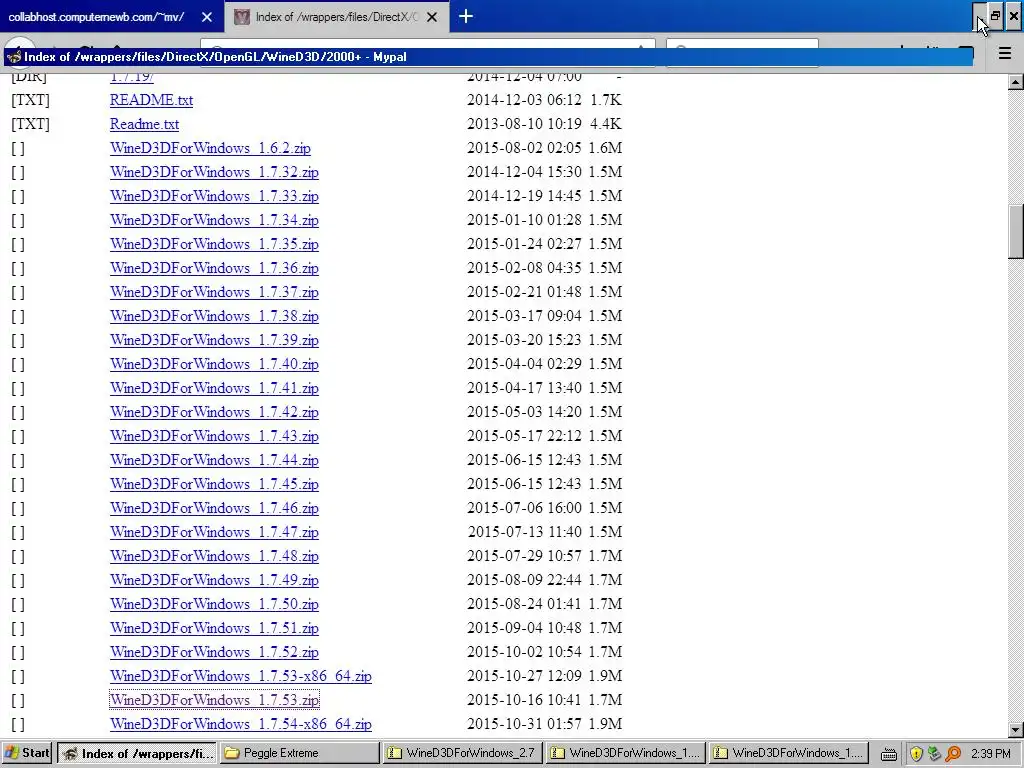Click the scrollbar up arrow
The height and width of the screenshot is (768, 1024).
click(x=1015, y=82)
